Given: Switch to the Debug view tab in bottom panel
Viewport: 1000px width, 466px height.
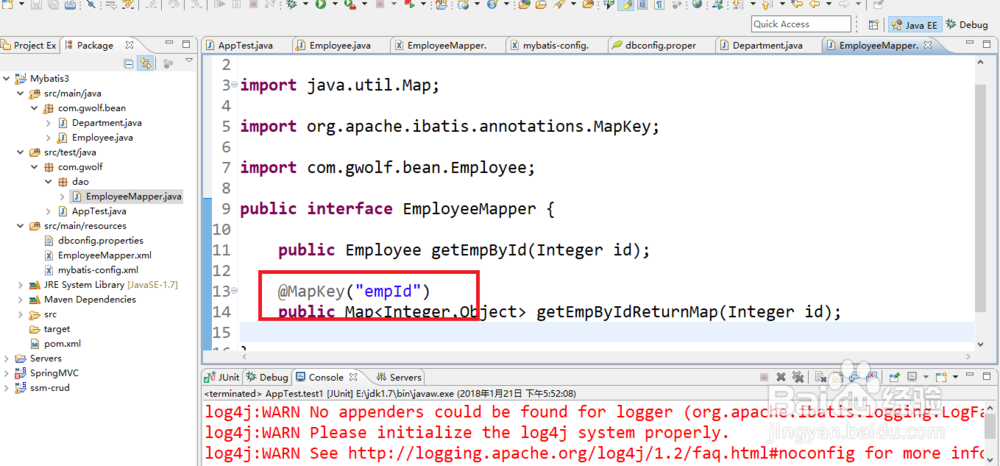Looking at the screenshot, I should [x=267, y=377].
